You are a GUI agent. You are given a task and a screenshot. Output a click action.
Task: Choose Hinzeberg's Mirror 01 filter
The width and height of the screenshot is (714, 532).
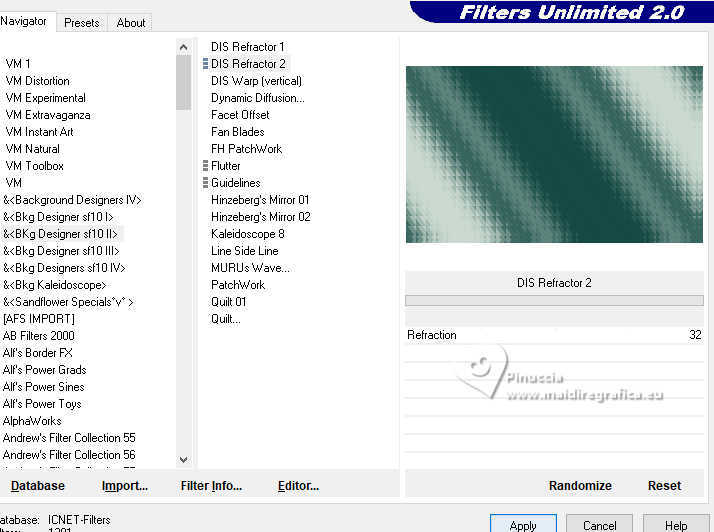coord(260,200)
